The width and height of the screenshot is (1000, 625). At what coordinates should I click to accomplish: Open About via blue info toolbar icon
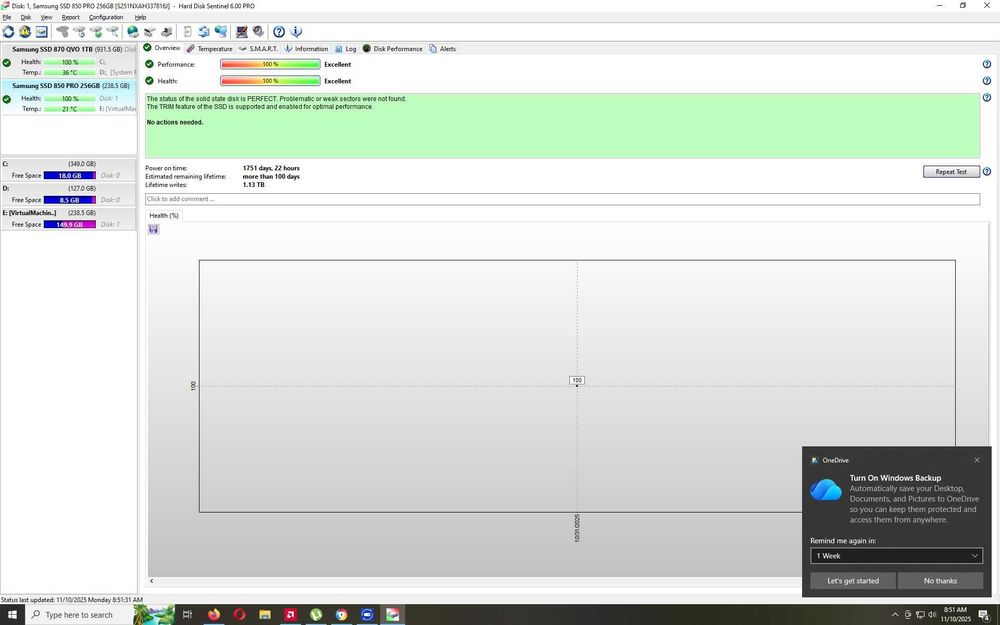pyautogui.click(x=296, y=31)
